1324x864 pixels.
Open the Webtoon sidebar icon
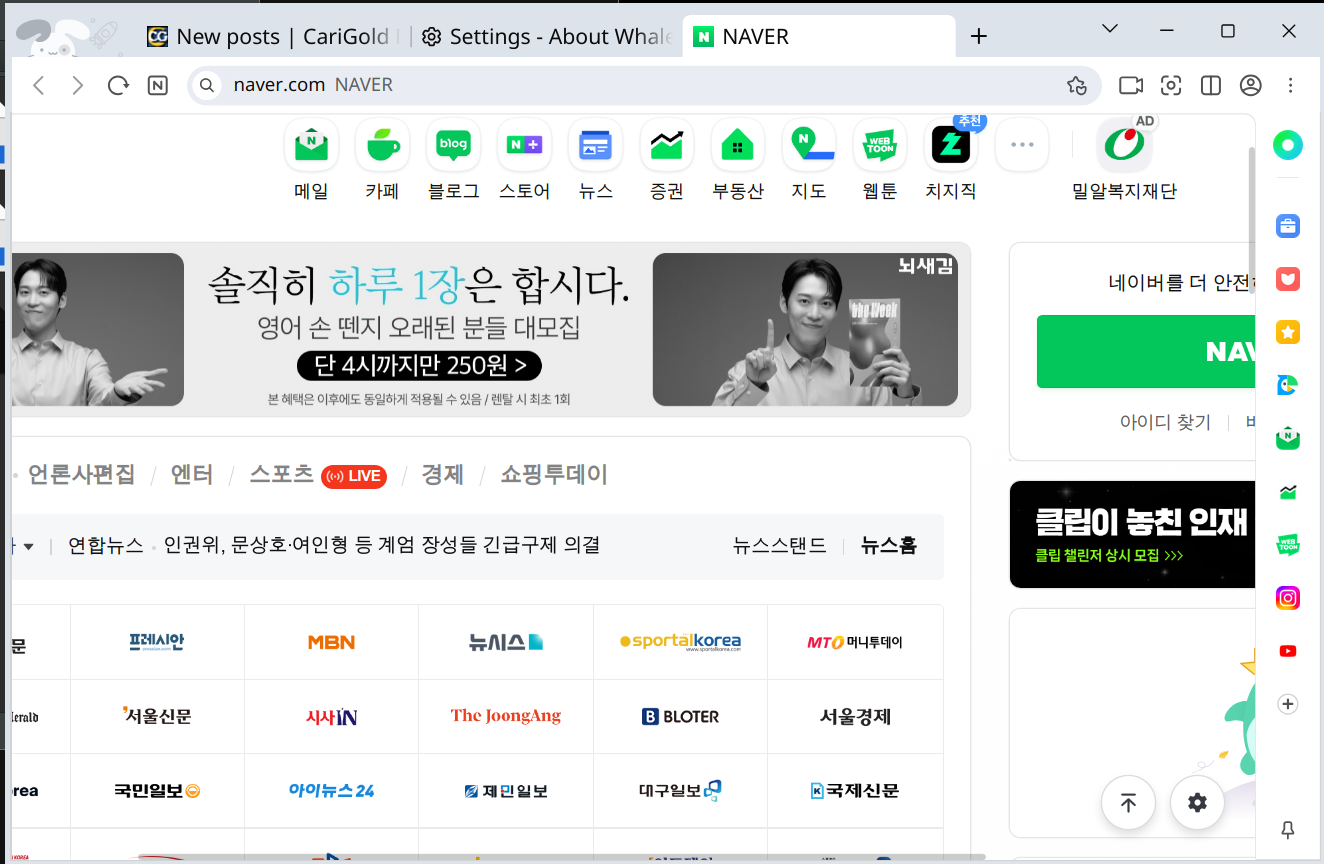click(x=1288, y=545)
